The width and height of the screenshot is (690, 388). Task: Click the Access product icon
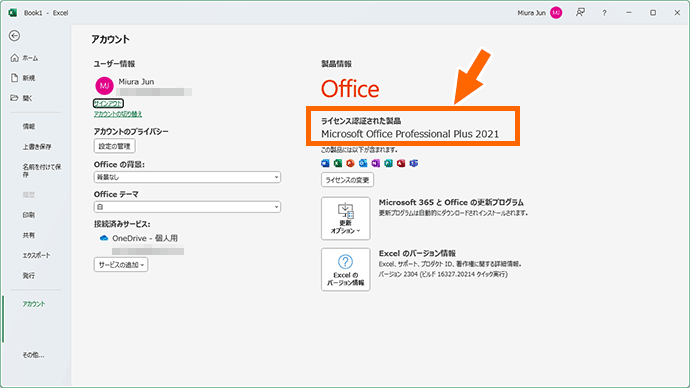coord(401,163)
